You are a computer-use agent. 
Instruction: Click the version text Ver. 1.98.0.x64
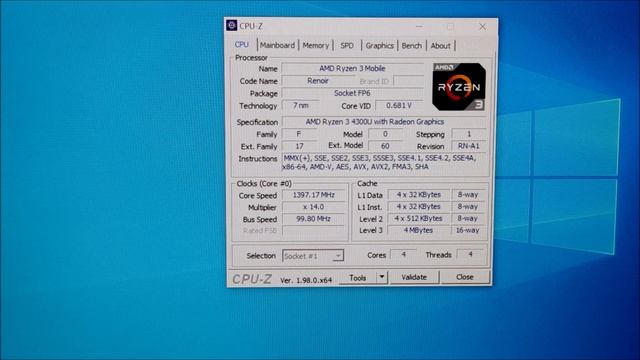pyautogui.click(x=306, y=280)
